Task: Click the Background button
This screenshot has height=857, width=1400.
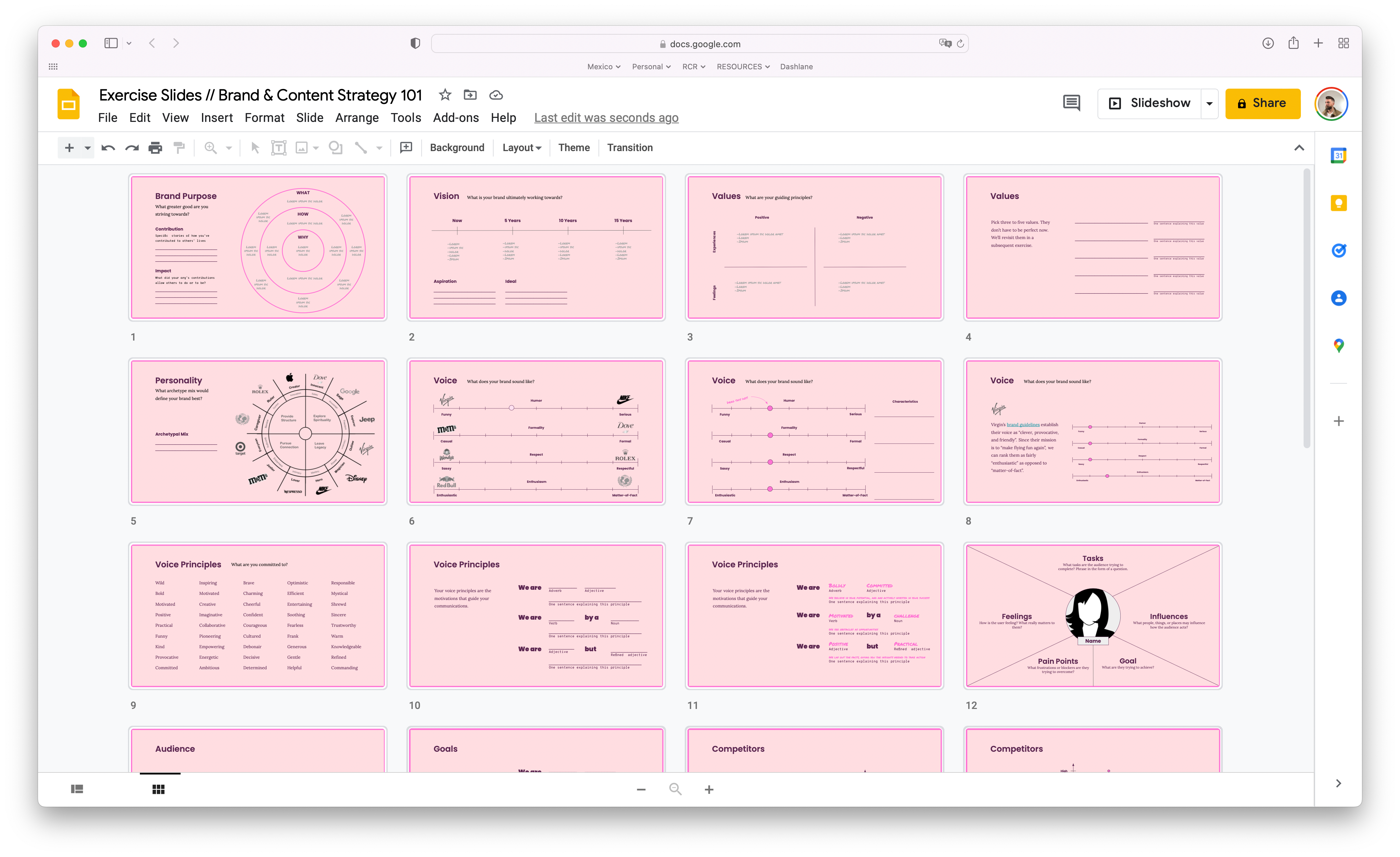Action: (x=457, y=148)
